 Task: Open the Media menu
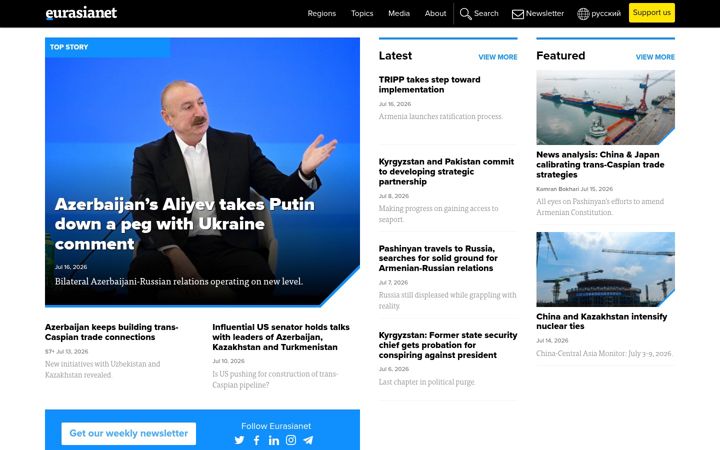coord(399,13)
